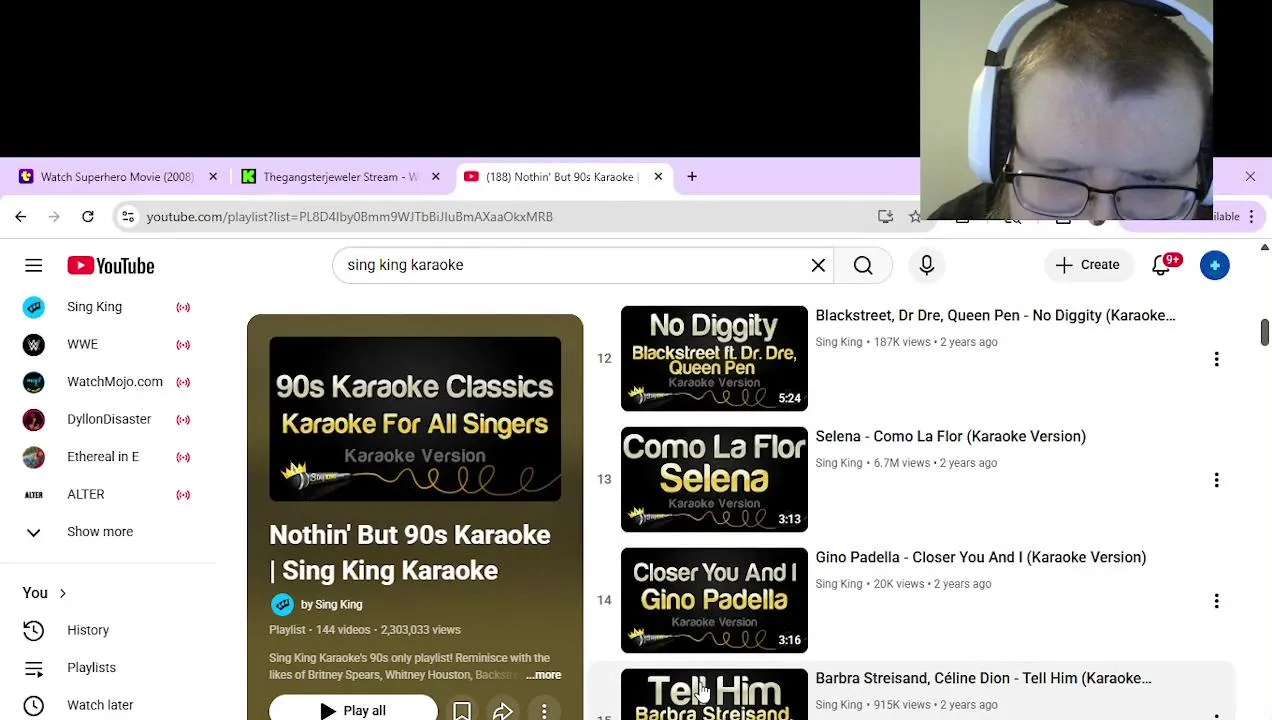Viewport: 1272px width, 720px height.
Task: Click the page vertical scrollbar thumb
Action: coord(1264,333)
